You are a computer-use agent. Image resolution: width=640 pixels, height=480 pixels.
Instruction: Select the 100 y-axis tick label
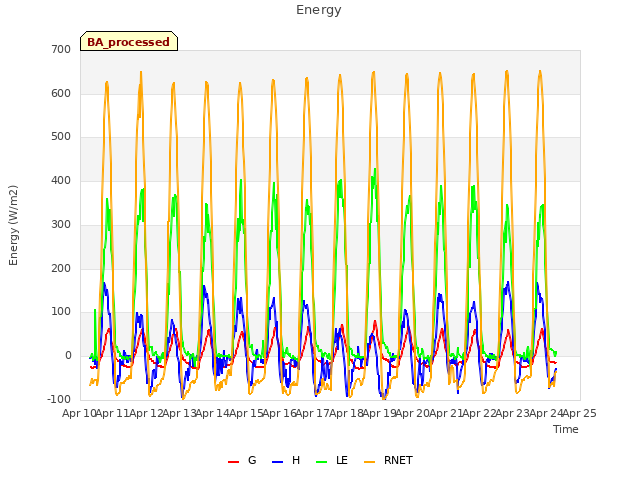(x=61, y=312)
